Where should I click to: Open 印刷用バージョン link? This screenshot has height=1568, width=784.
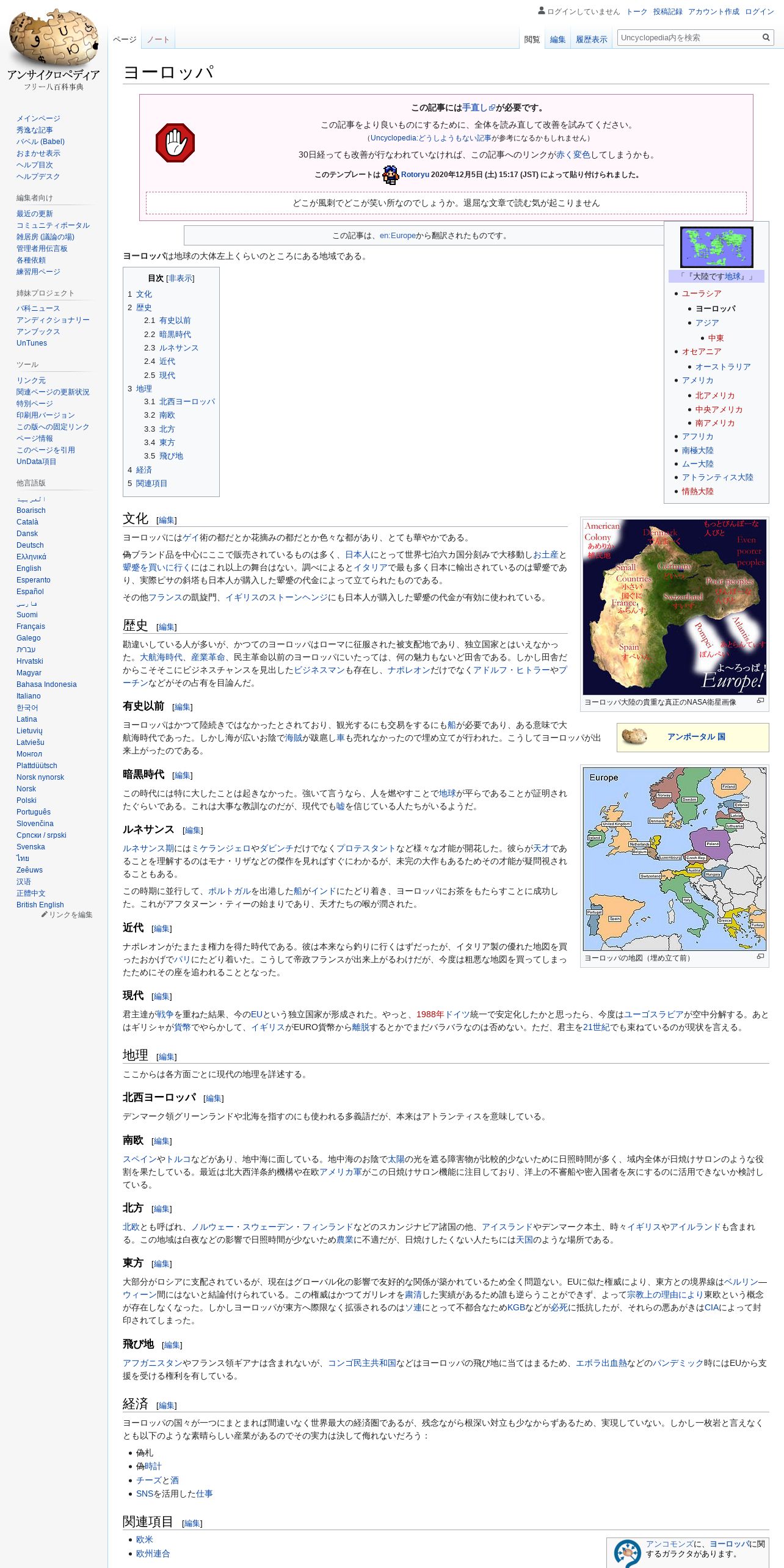pos(46,415)
